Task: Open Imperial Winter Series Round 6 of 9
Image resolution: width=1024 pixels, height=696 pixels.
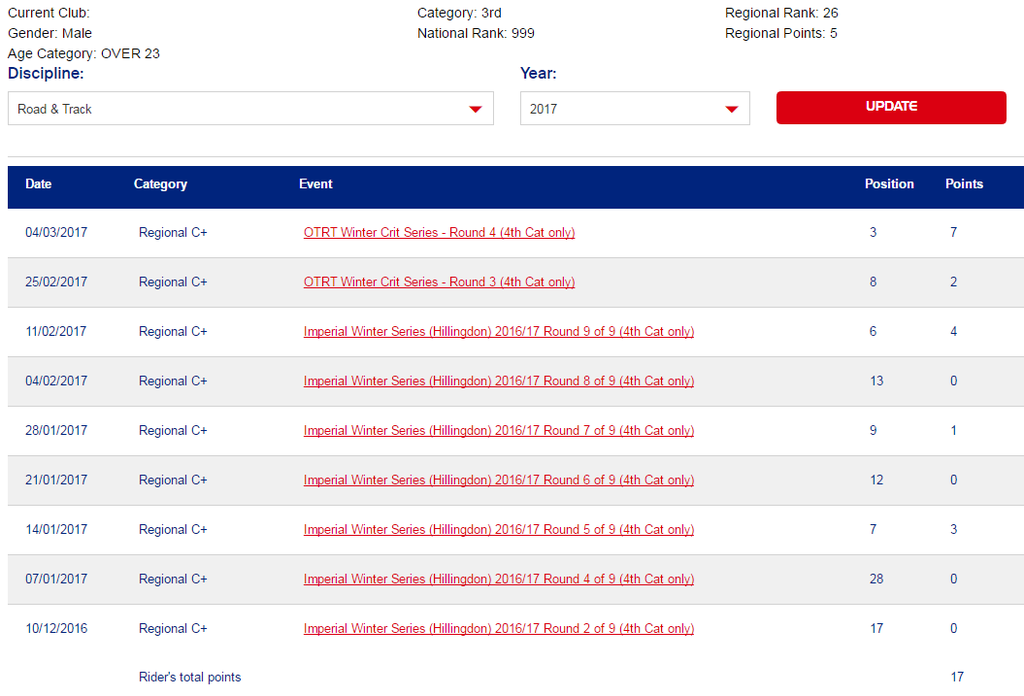Action: click(498, 480)
